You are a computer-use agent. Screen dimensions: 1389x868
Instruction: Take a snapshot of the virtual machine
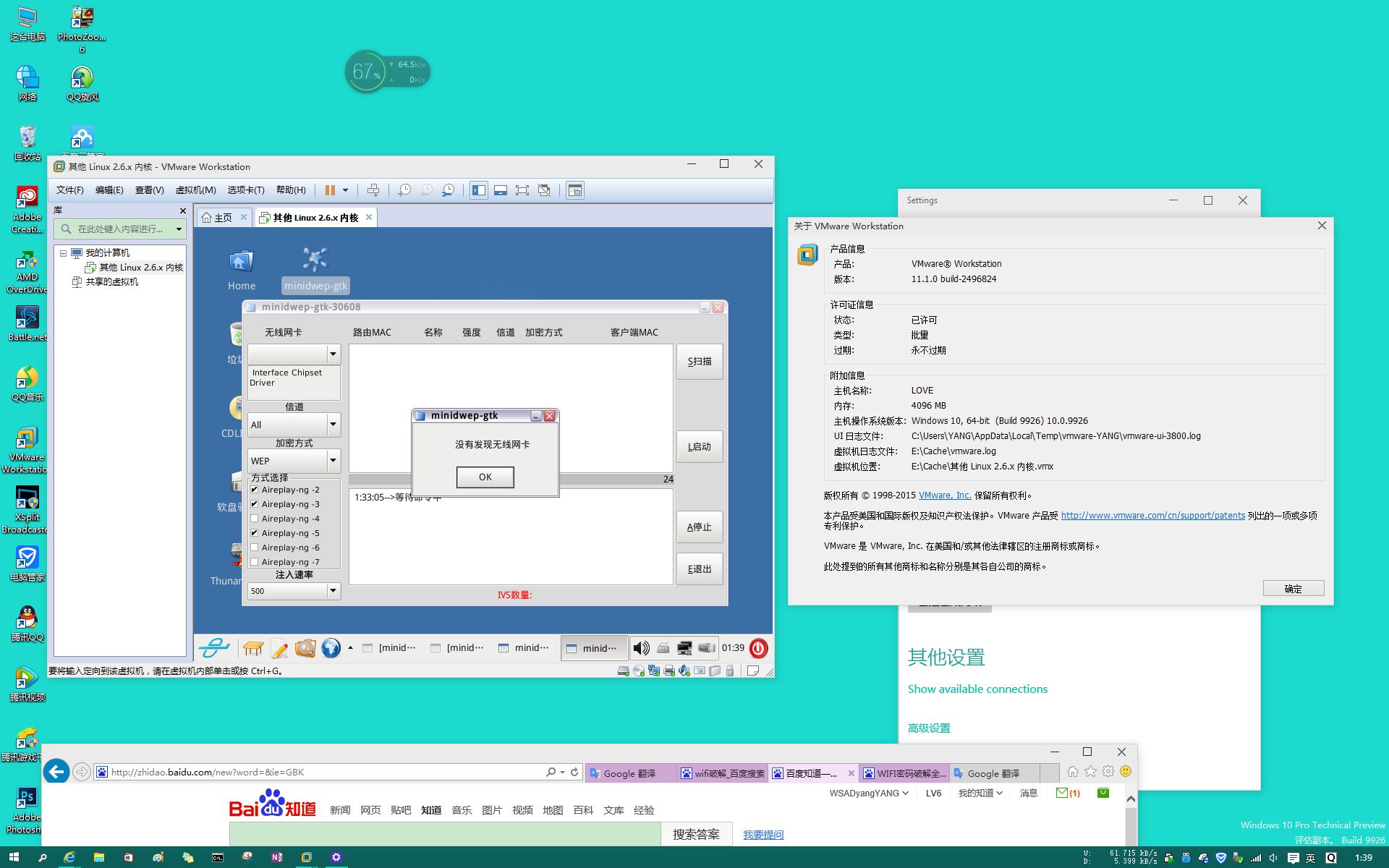(x=404, y=190)
